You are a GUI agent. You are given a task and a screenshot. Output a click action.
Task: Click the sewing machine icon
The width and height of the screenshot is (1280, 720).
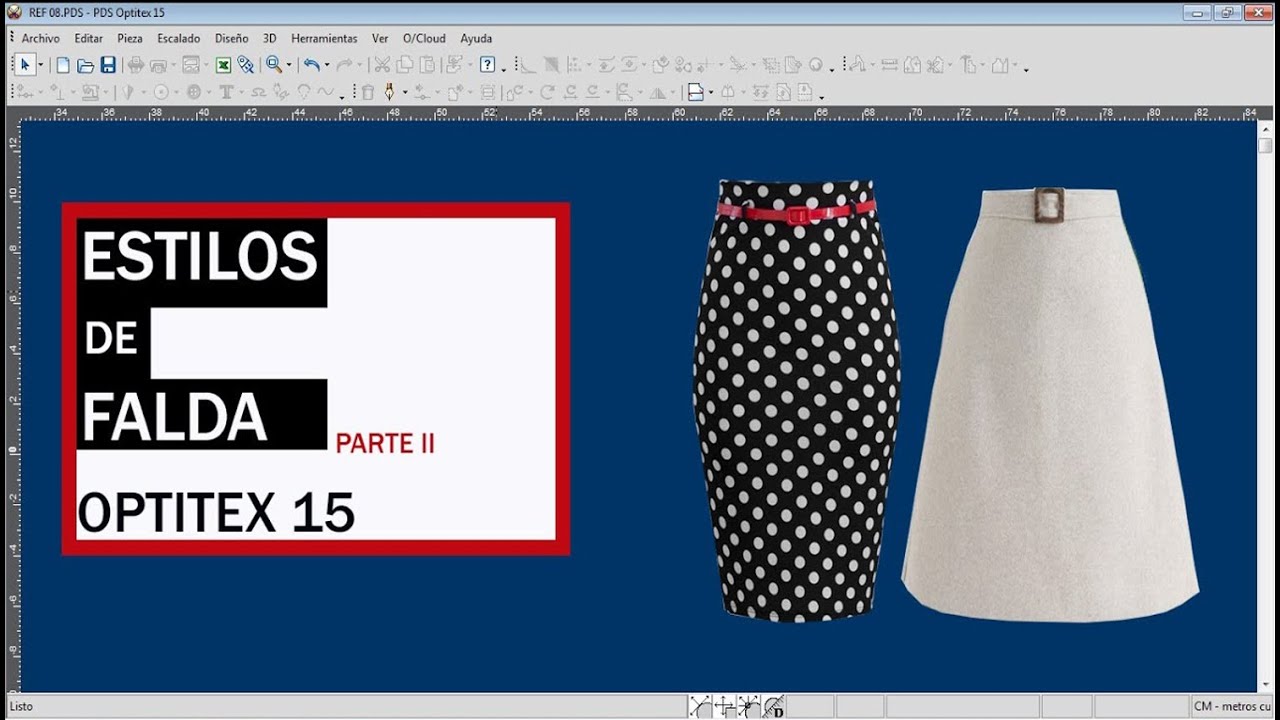click(91, 92)
